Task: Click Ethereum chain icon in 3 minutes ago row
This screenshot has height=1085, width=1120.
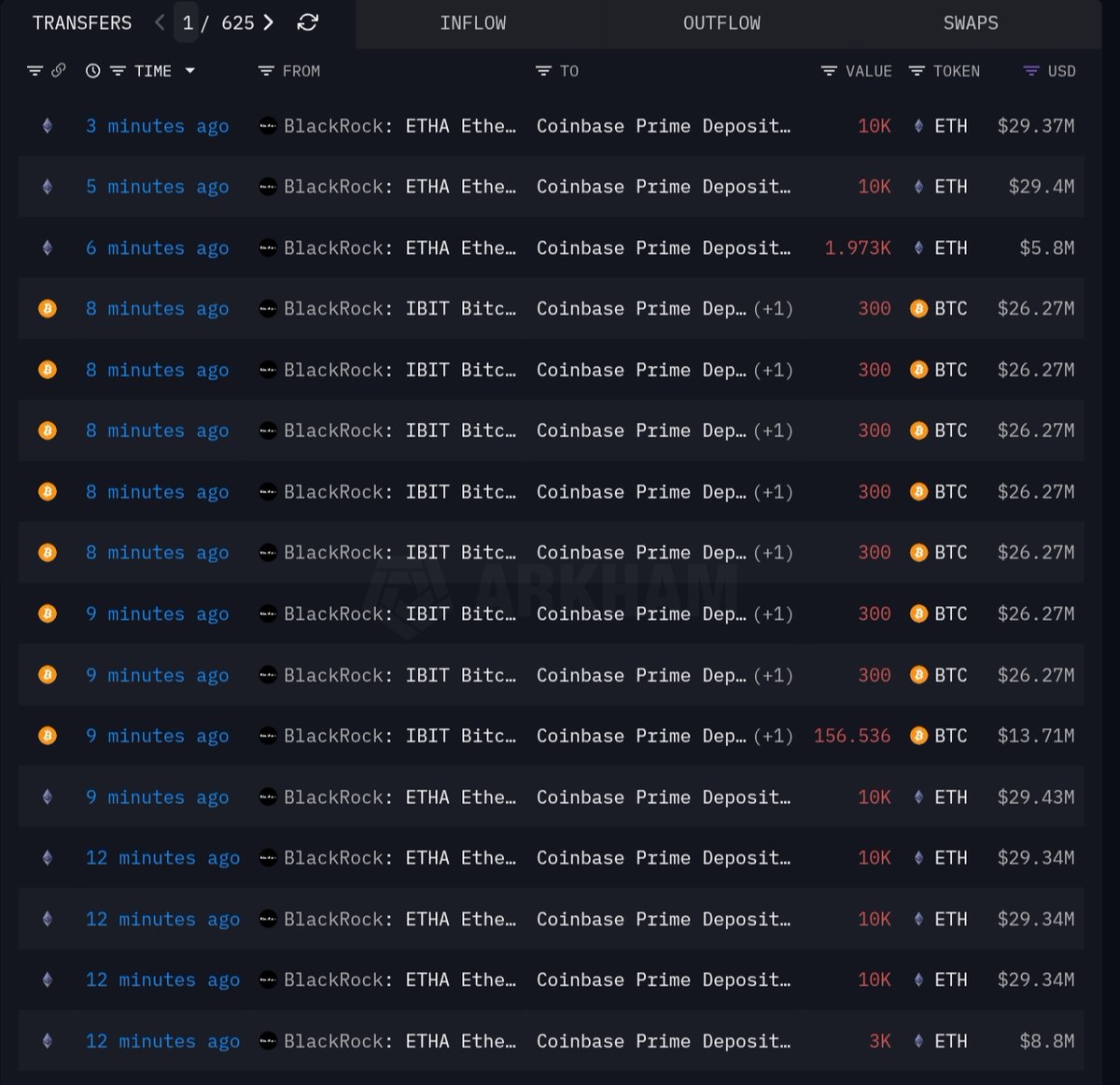Action: (x=48, y=126)
